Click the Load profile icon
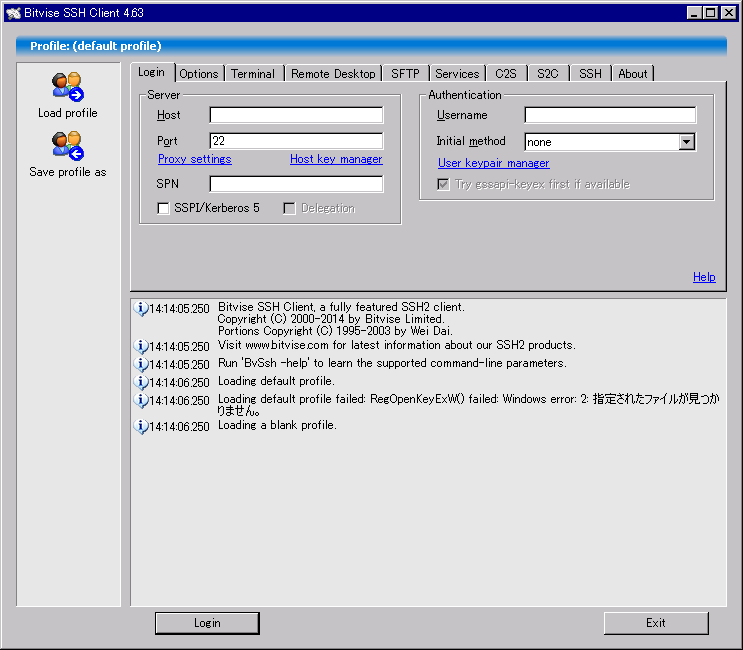The width and height of the screenshot is (743, 650). coord(68,87)
